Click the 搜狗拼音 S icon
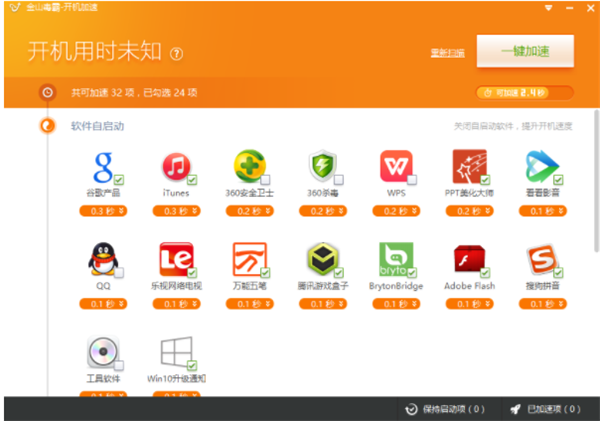Screen dimensions: 600x421 [x=542, y=259]
